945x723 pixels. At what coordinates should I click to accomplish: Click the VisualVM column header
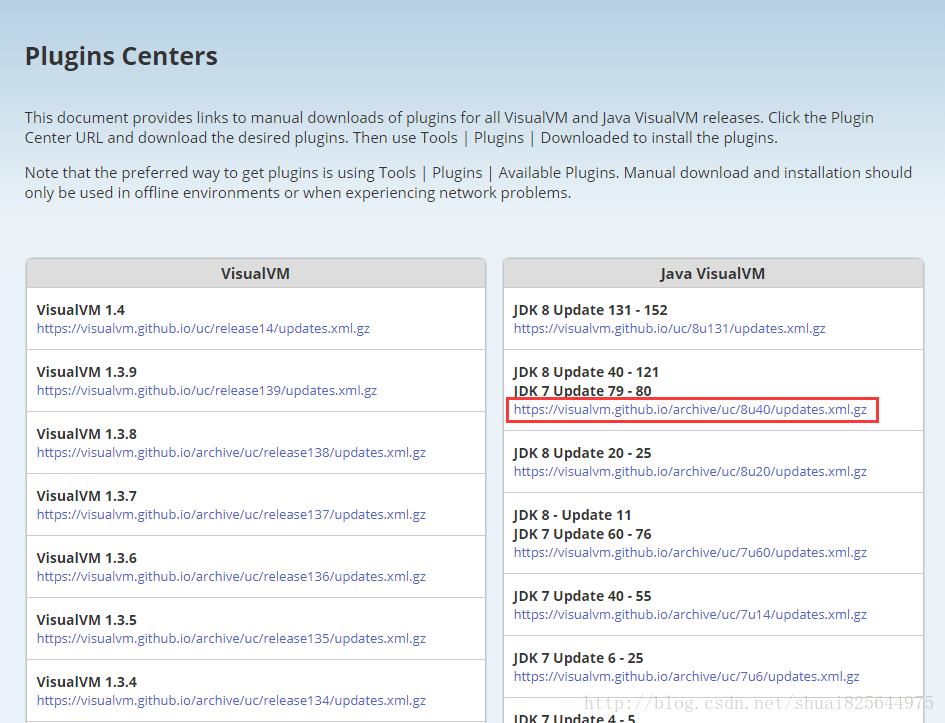pyautogui.click(x=256, y=274)
